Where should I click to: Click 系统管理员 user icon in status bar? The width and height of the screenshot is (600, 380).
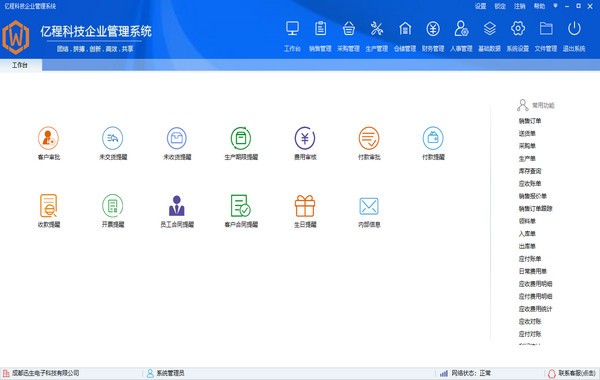pyautogui.click(x=150, y=373)
